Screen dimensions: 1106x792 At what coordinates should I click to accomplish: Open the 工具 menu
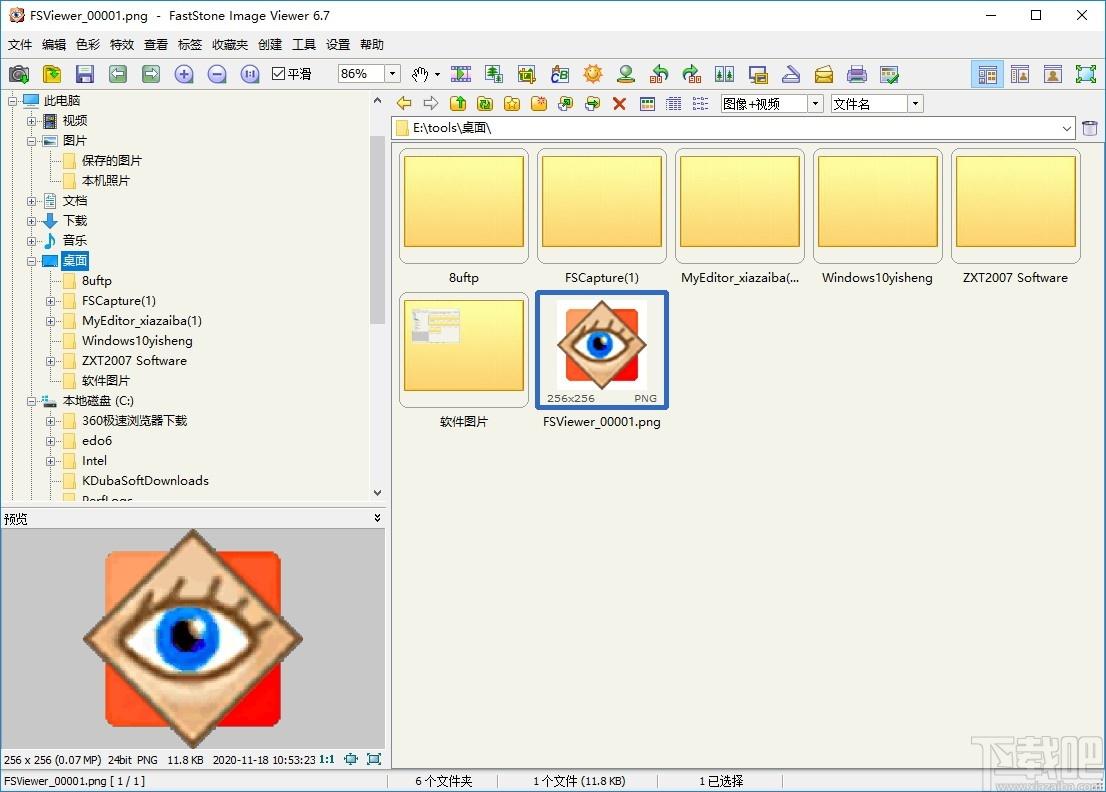tap(304, 44)
